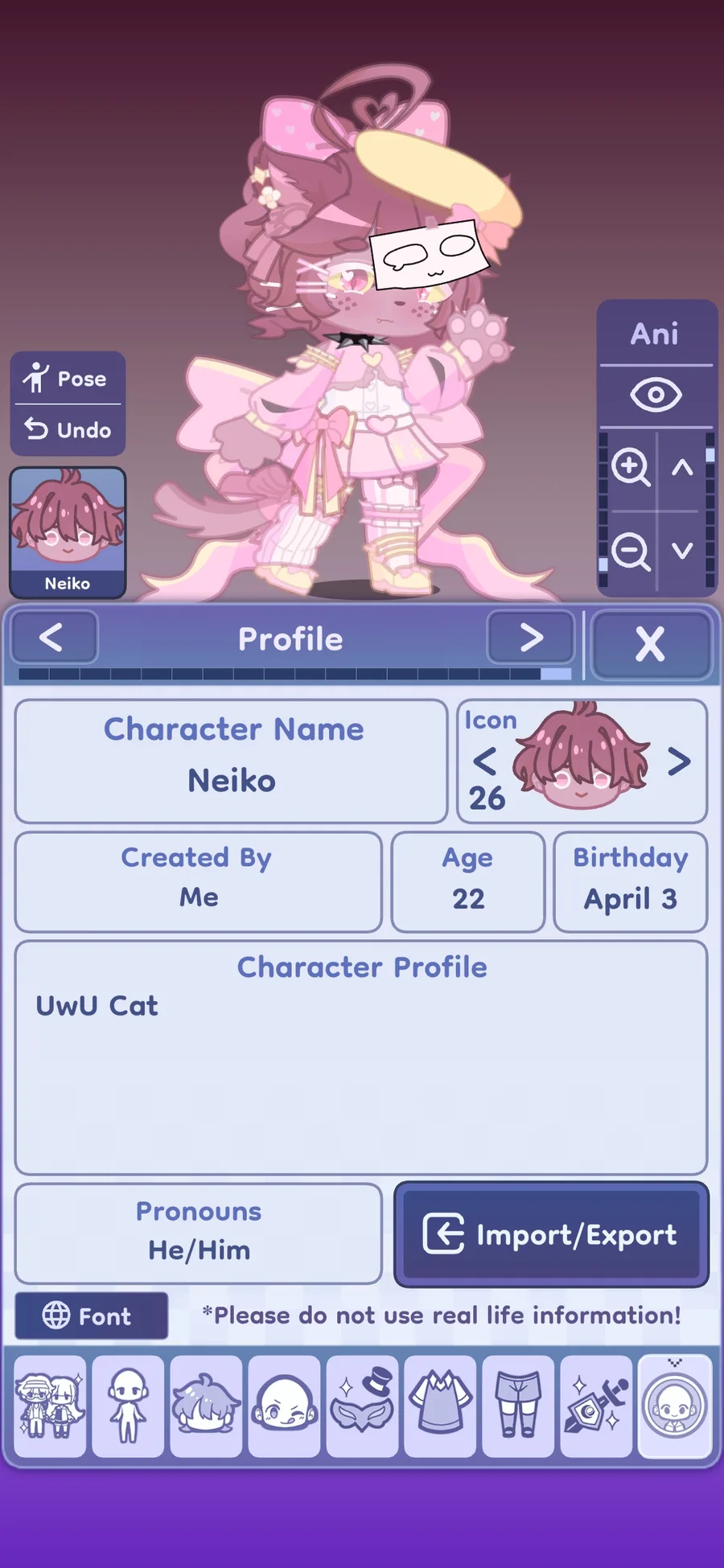Click the zoom in magnifier

tap(630, 467)
